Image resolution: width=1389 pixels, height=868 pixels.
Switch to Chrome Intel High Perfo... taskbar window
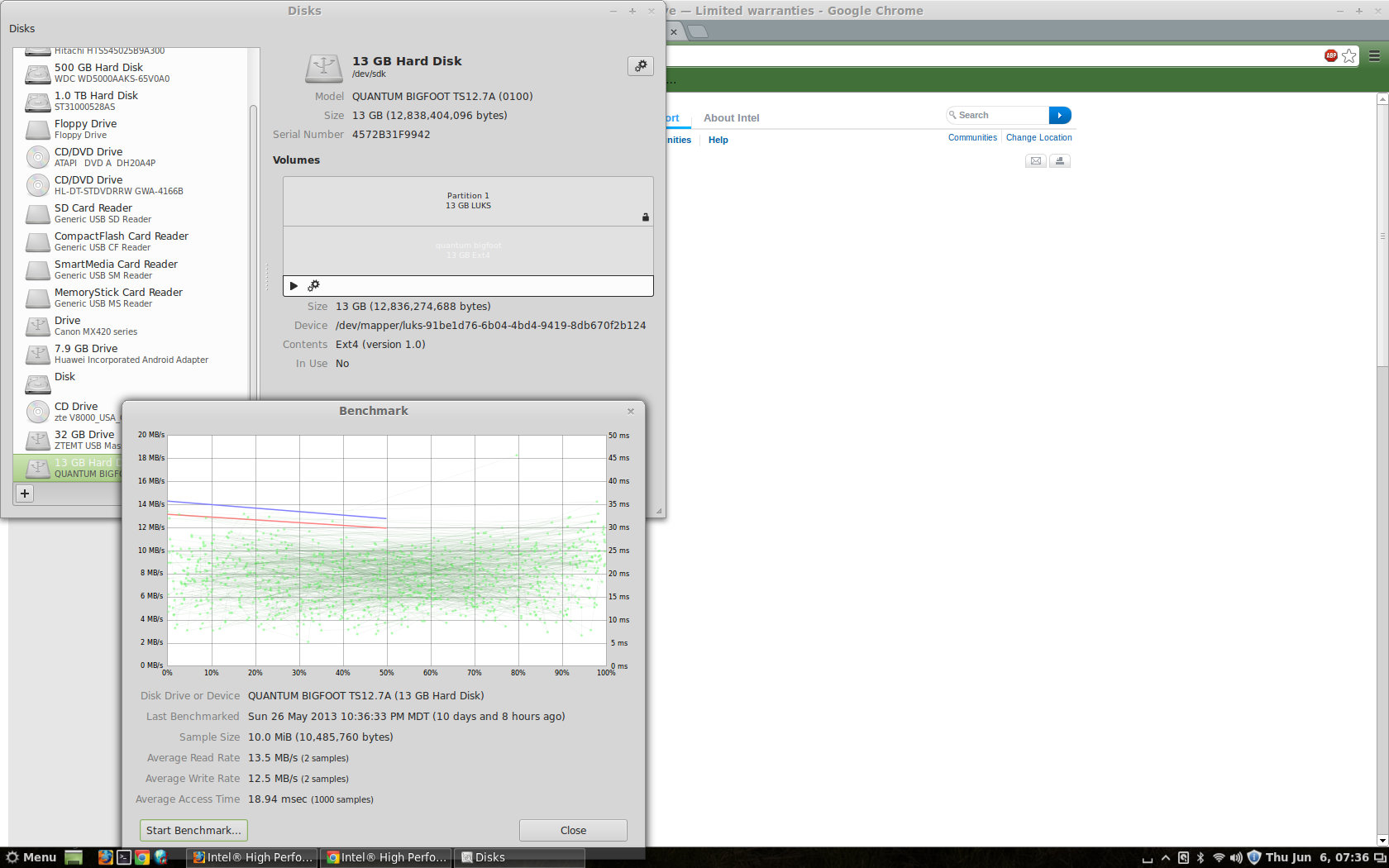click(x=386, y=857)
